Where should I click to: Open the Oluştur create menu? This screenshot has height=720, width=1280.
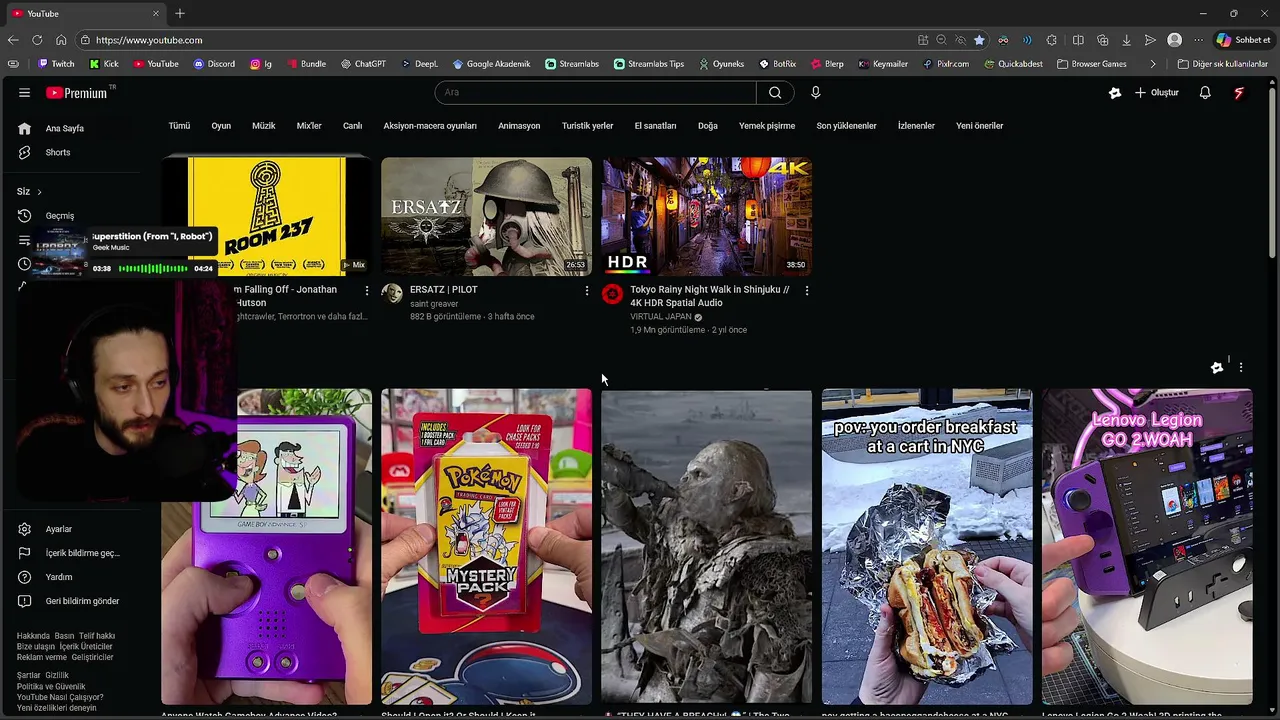pos(1157,93)
